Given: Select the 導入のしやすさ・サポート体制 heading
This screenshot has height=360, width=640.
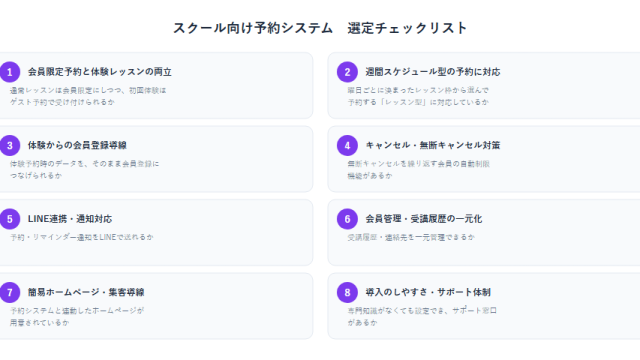Looking at the screenshot, I should (428, 292).
